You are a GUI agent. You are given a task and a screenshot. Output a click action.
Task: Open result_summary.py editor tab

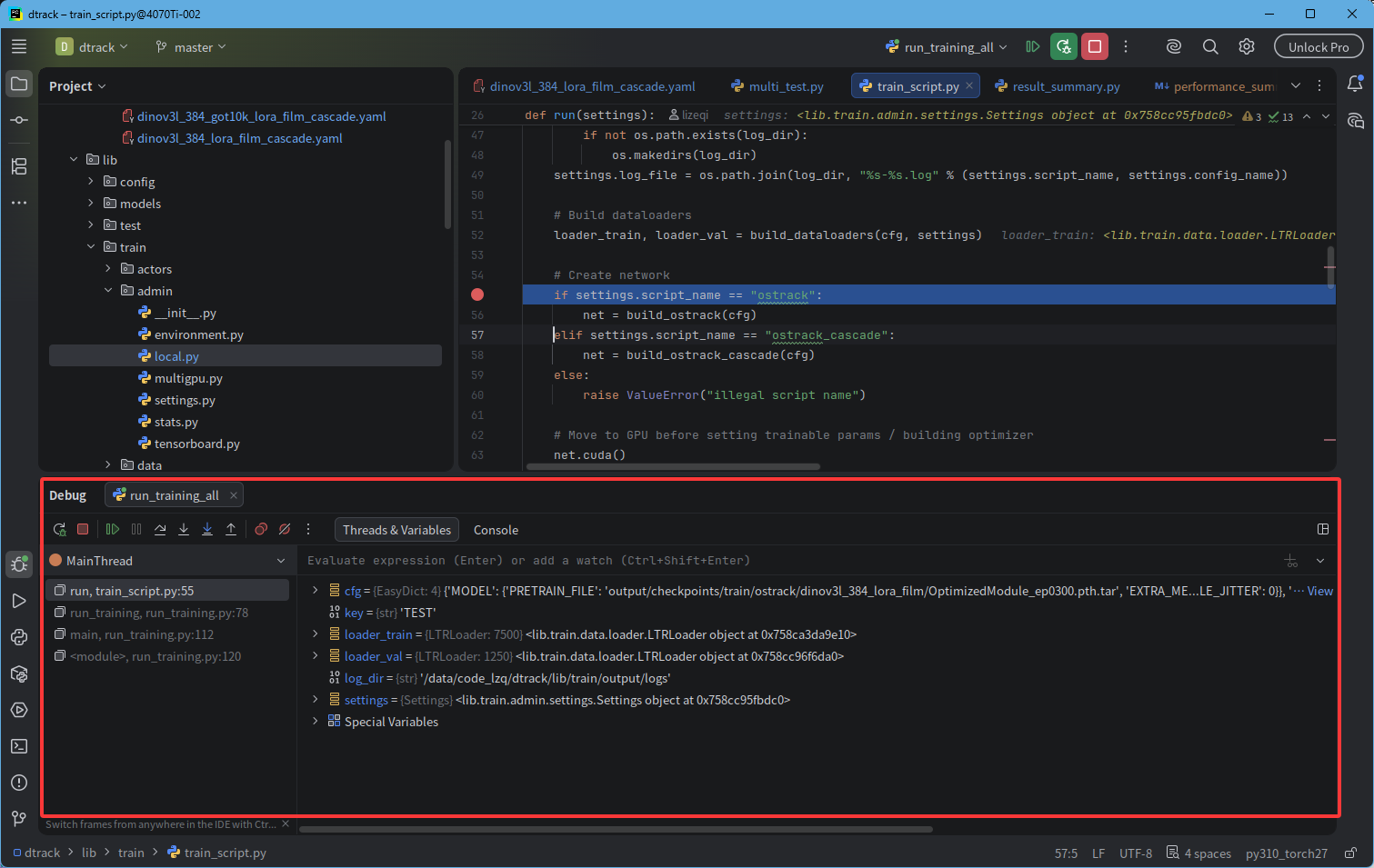1058,86
